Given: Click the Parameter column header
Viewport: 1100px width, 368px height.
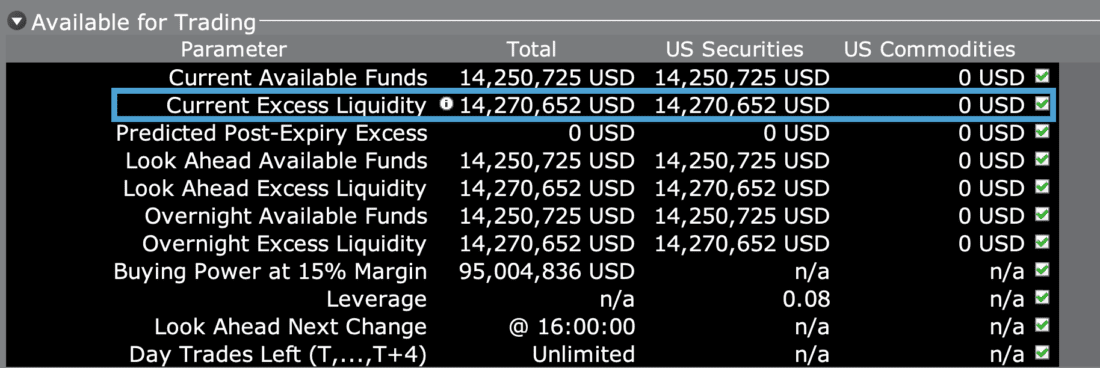Looking at the screenshot, I should 234,49.
